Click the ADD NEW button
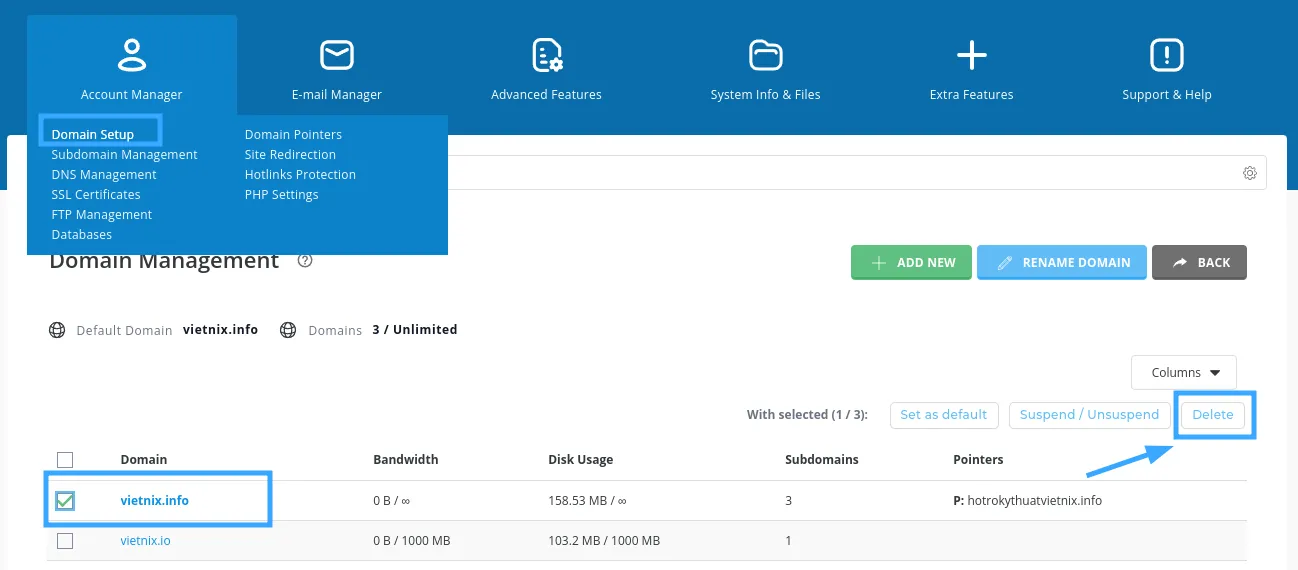This screenshot has height=570, width=1298. coord(911,262)
